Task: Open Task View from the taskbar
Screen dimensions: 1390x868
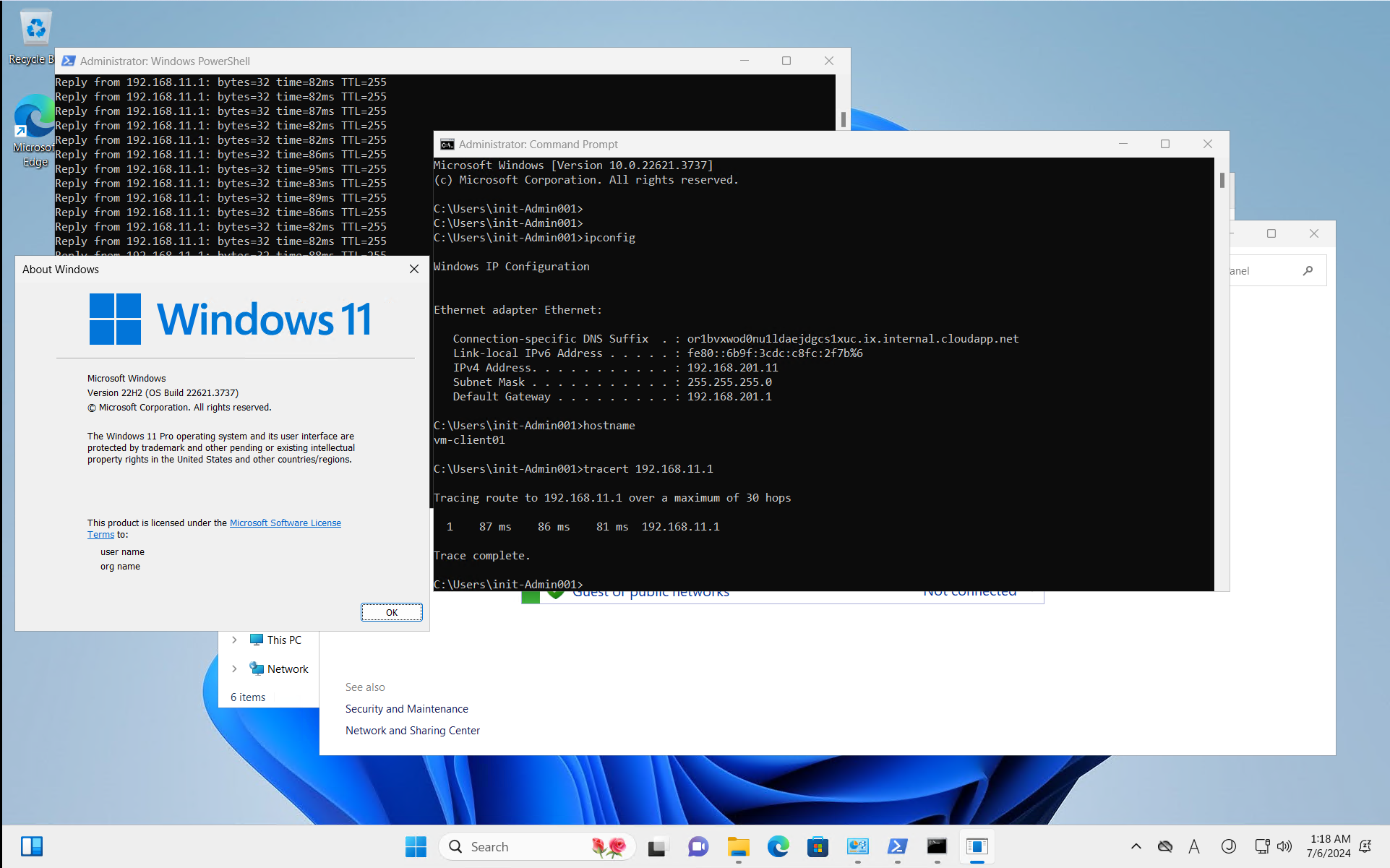Action: (x=657, y=846)
